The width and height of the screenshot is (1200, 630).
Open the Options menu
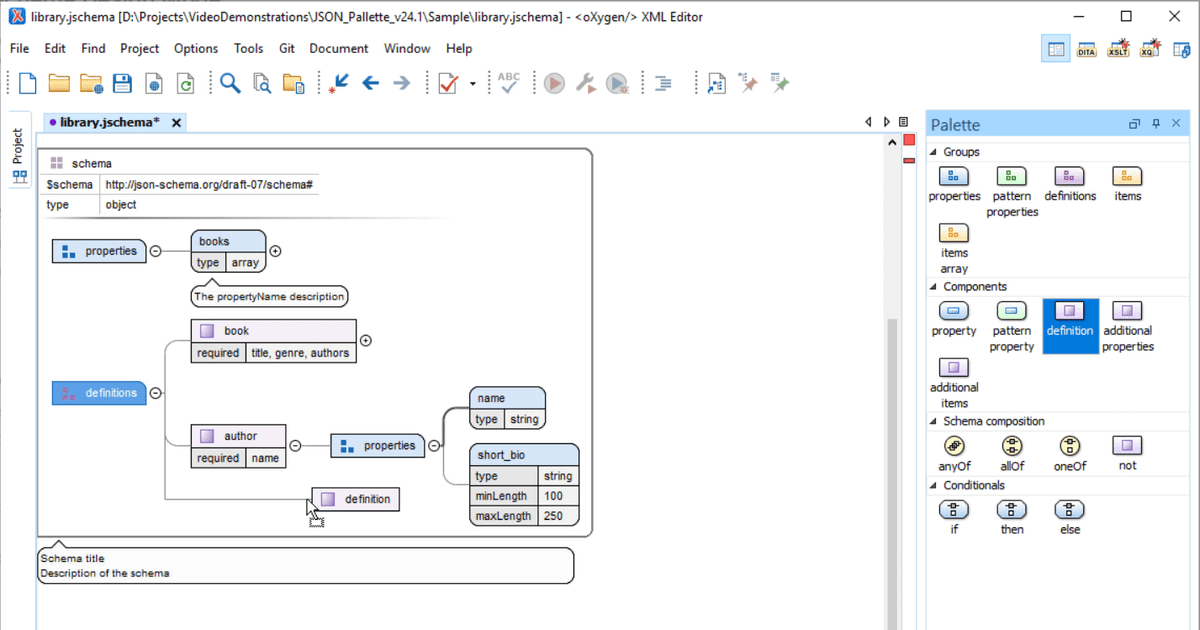tap(195, 48)
